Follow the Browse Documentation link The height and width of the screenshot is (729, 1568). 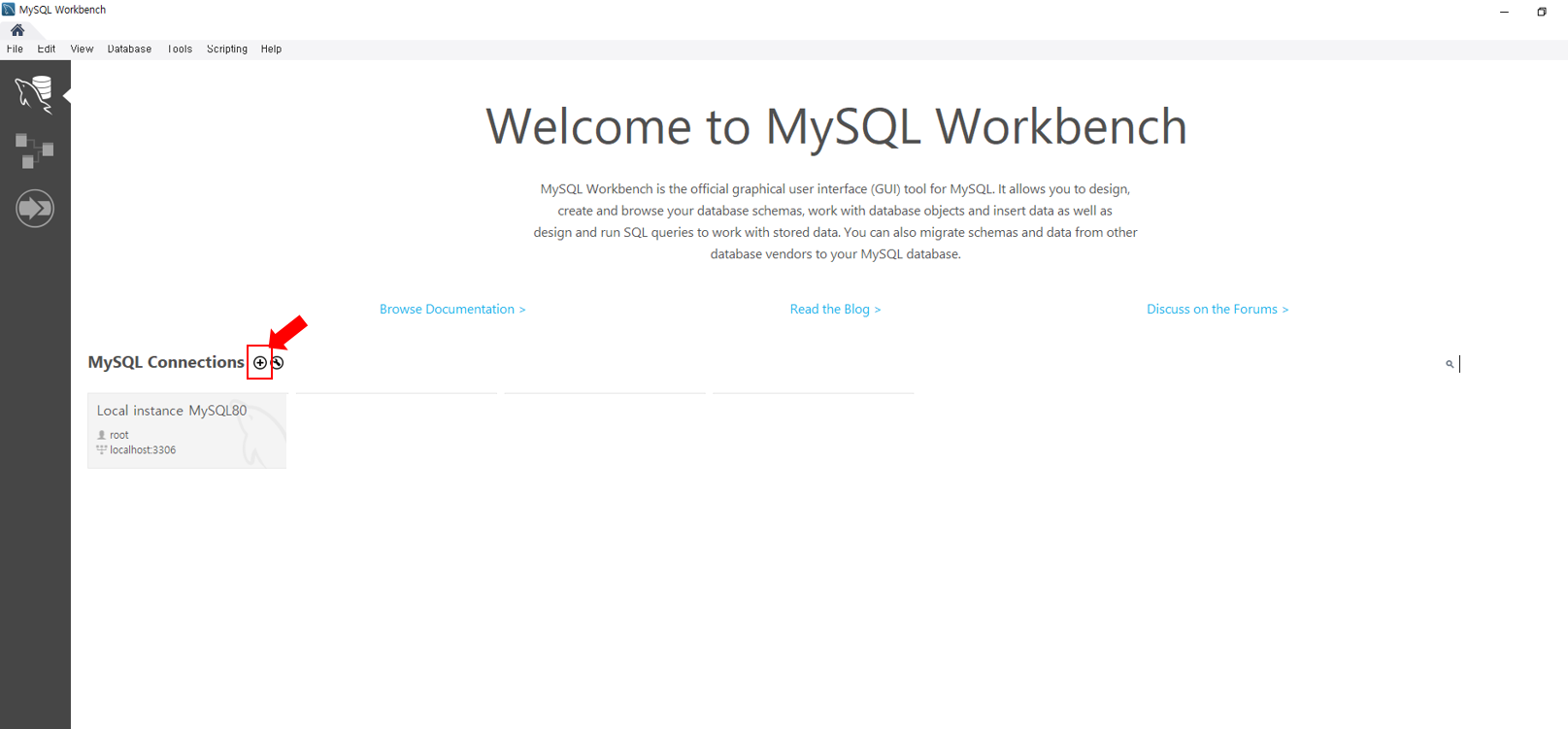click(x=452, y=309)
